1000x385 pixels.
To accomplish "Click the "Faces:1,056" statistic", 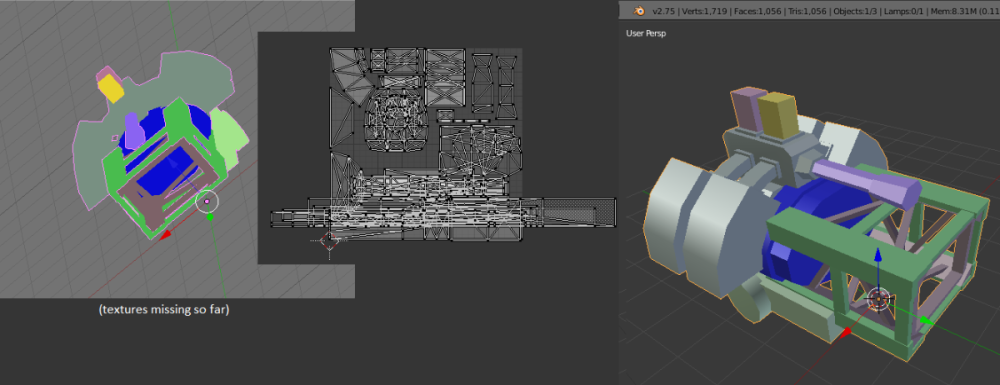I will 759,11.
